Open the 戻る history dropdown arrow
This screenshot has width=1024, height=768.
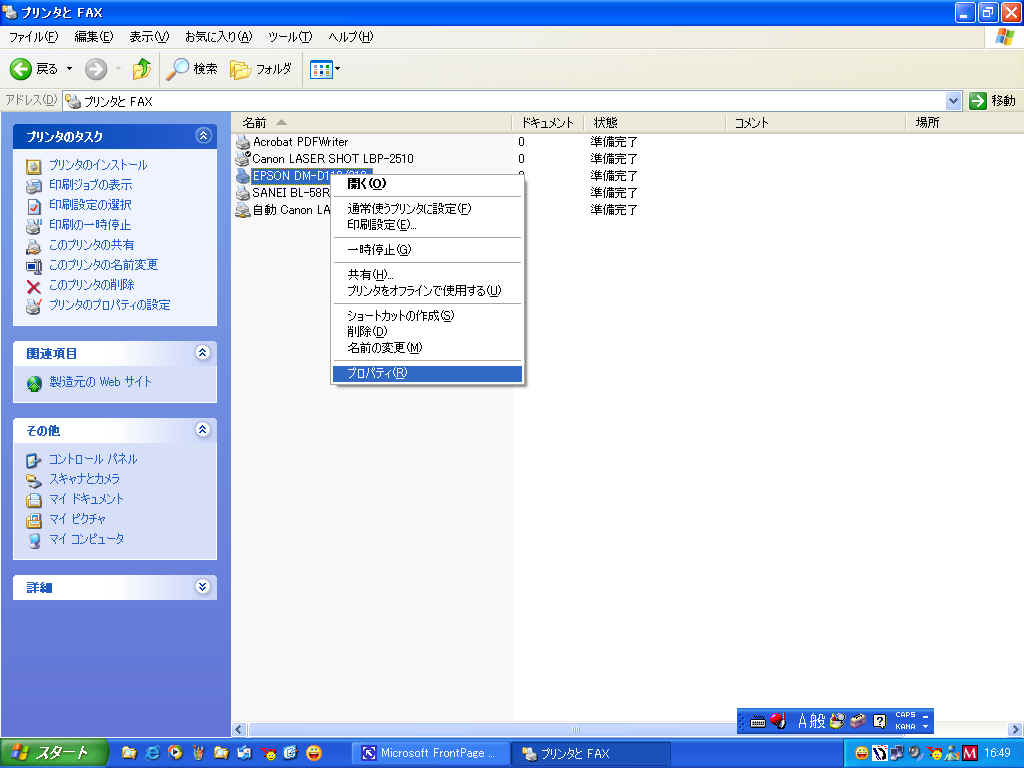(x=69, y=69)
